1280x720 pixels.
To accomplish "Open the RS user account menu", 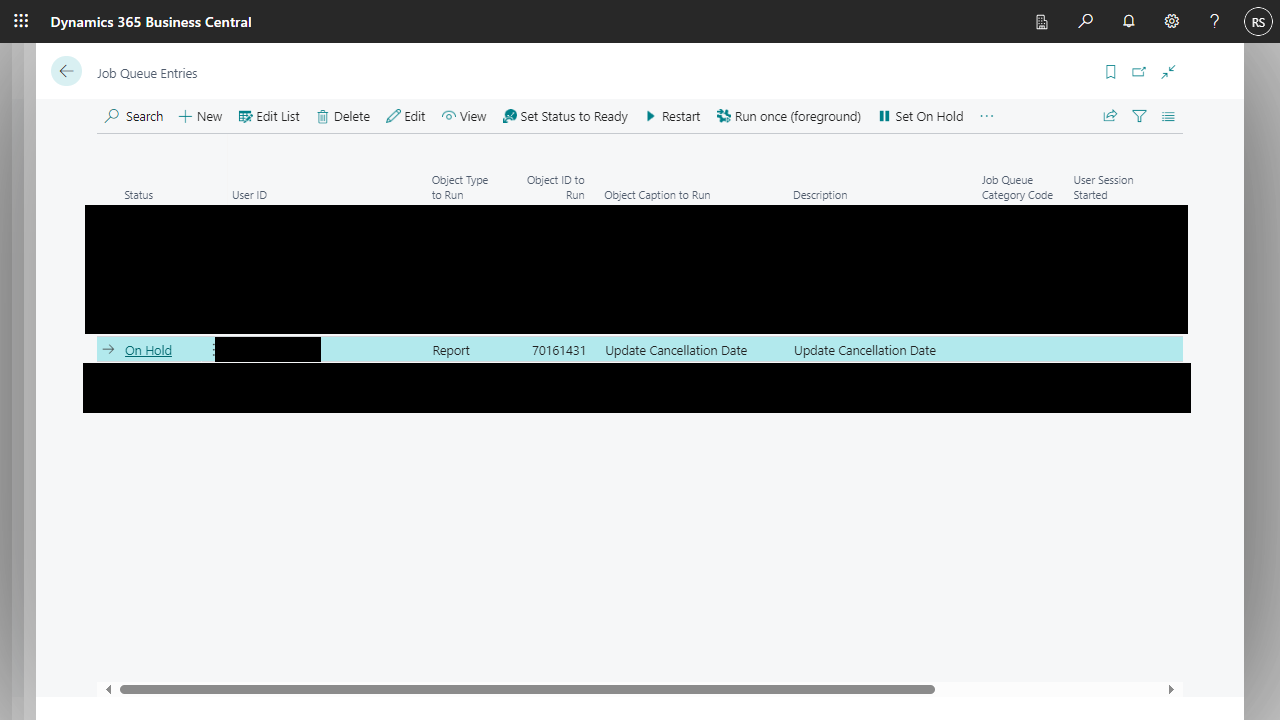I will point(1257,22).
